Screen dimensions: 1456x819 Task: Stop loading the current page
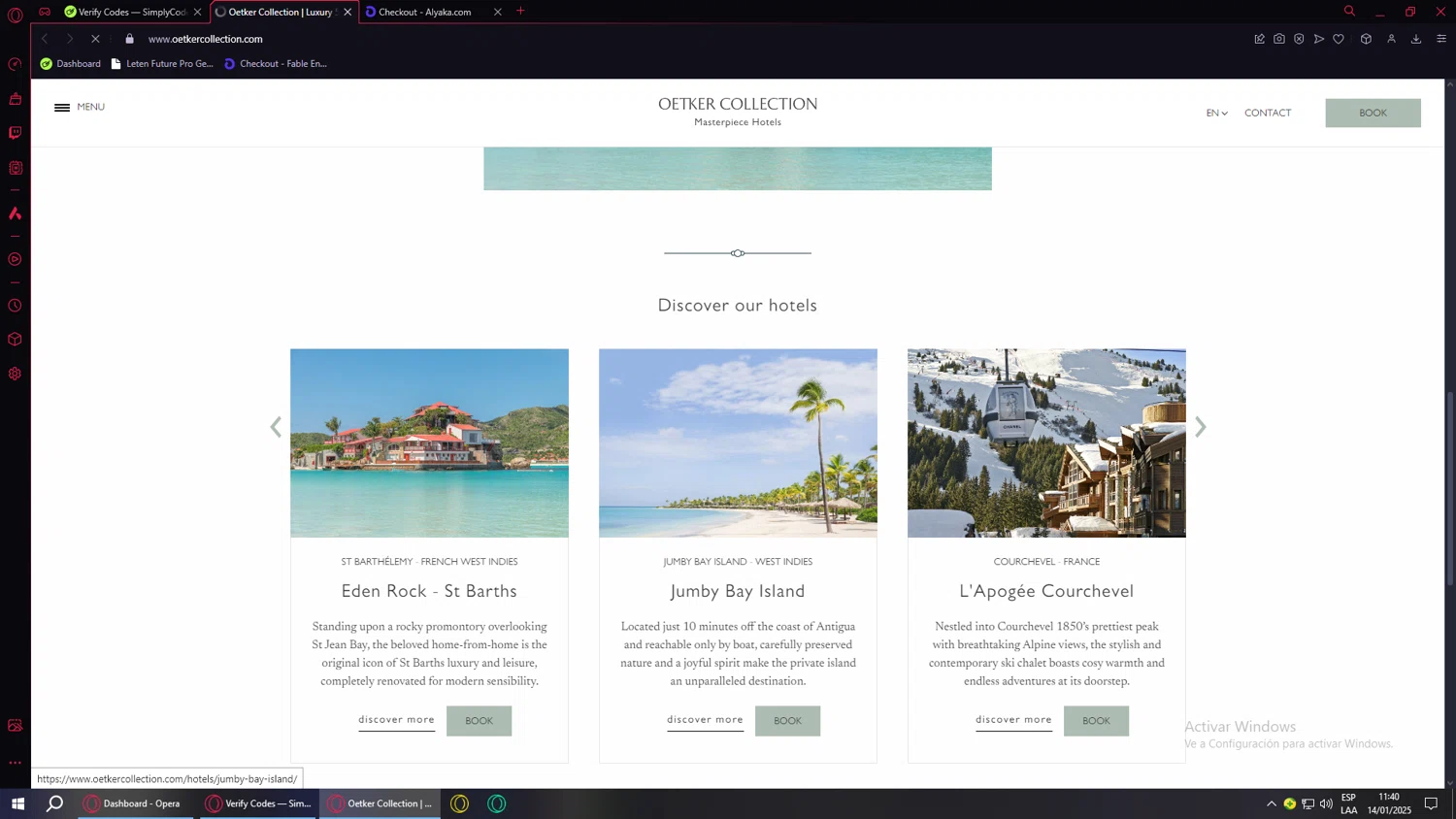[95, 39]
